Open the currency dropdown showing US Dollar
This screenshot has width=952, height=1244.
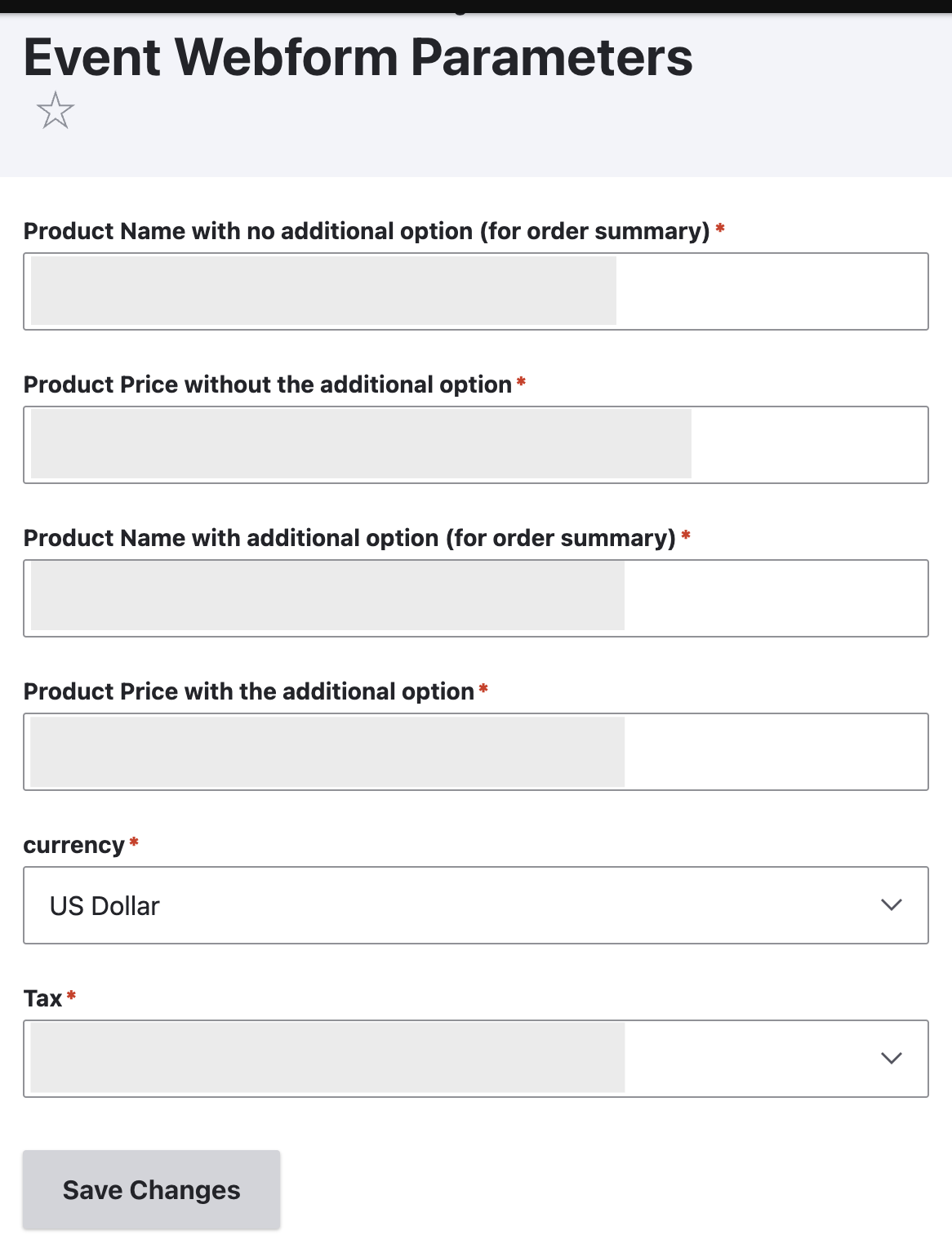point(475,905)
